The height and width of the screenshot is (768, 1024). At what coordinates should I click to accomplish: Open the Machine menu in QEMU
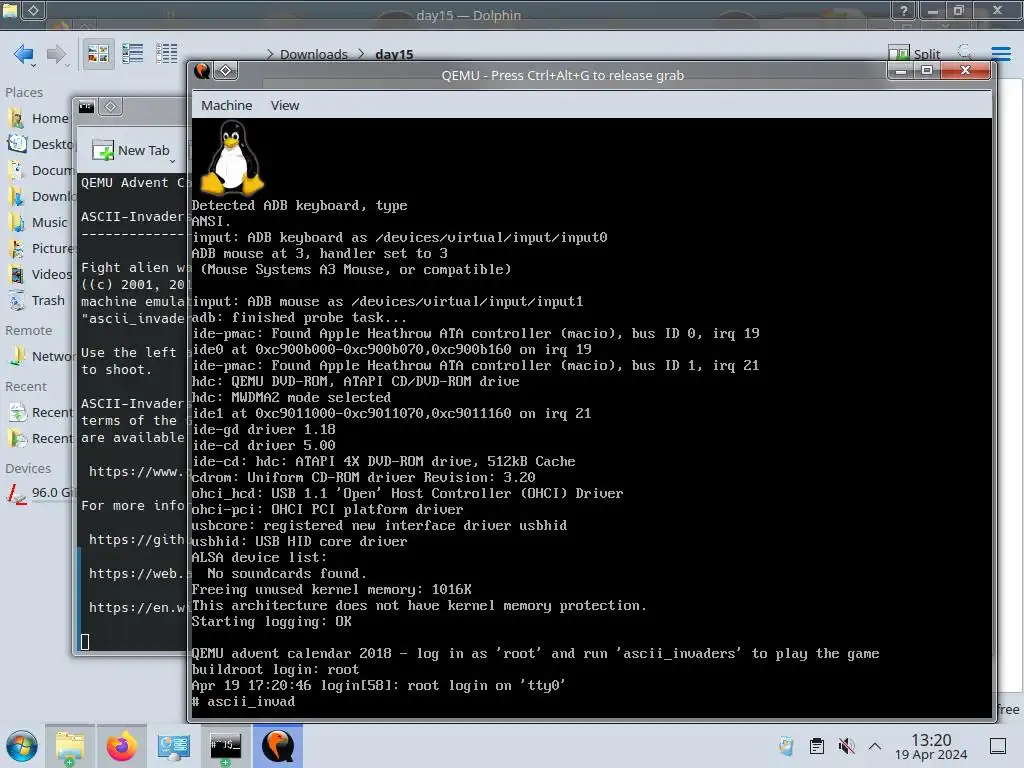tap(226, 105)
